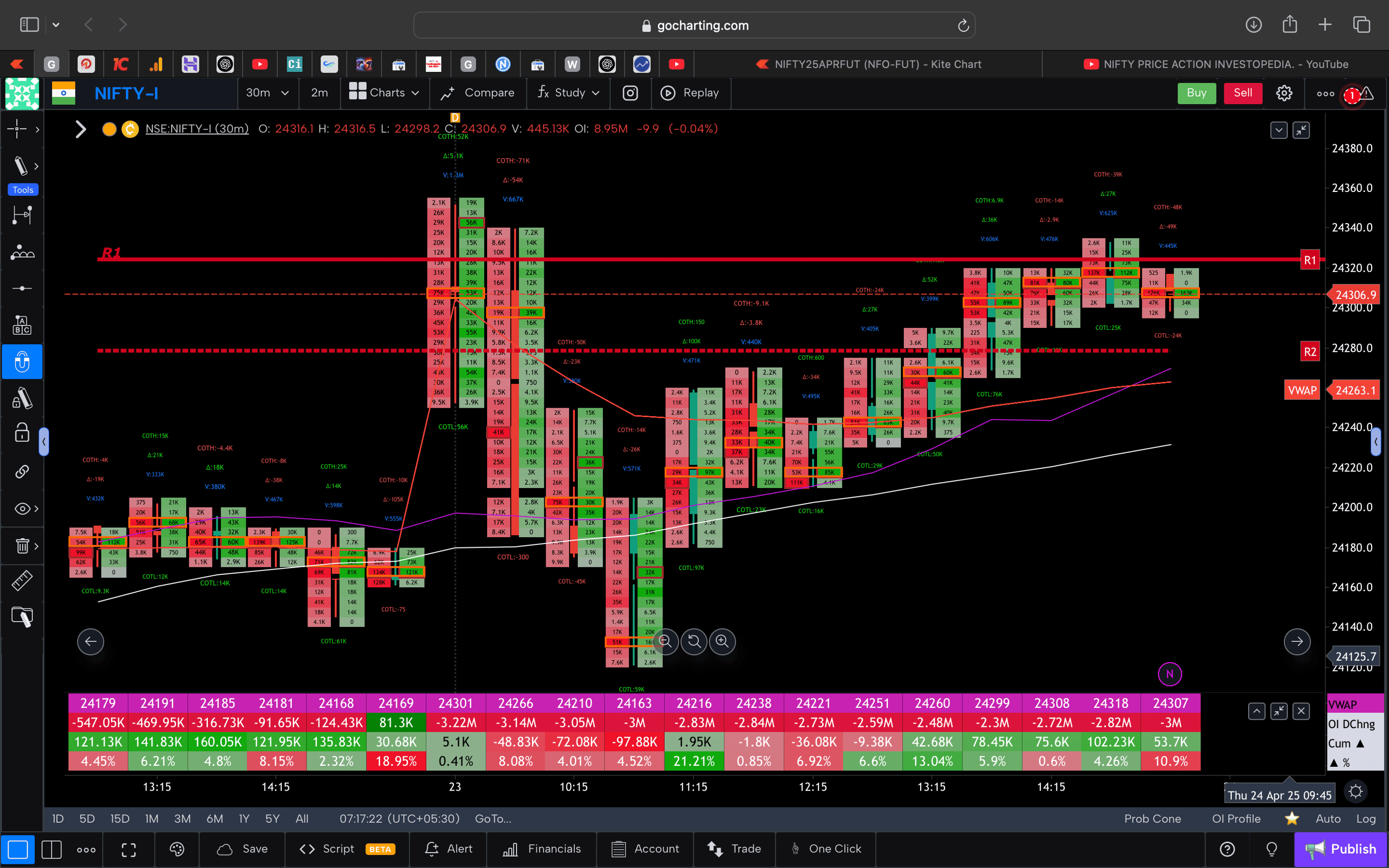Expand the Study dropdown

point(568,93)
